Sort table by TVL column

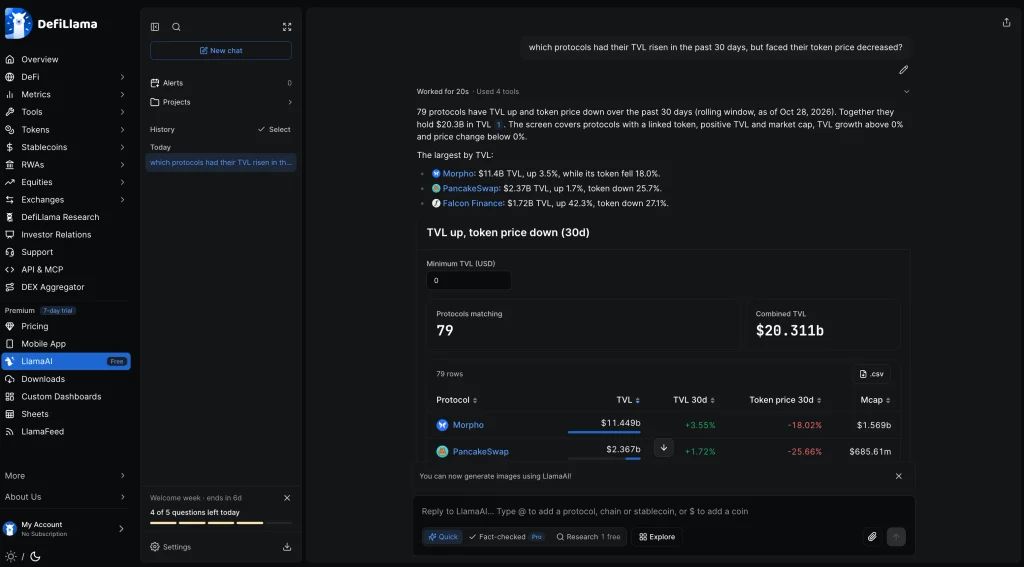point(628,400)
